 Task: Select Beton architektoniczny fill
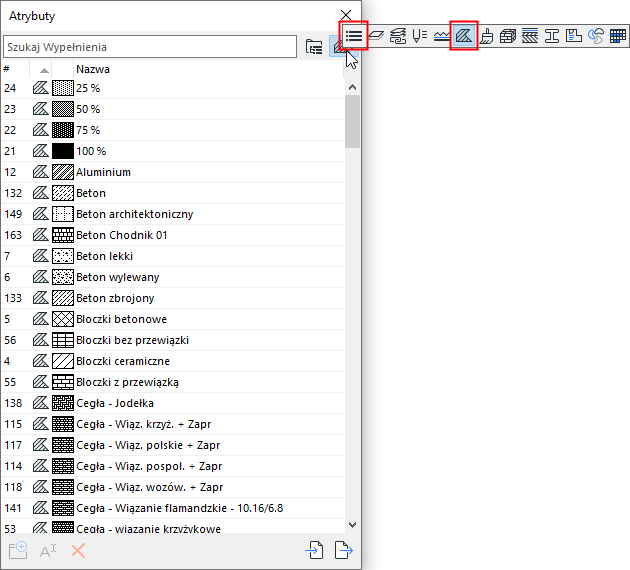point(173,214)
